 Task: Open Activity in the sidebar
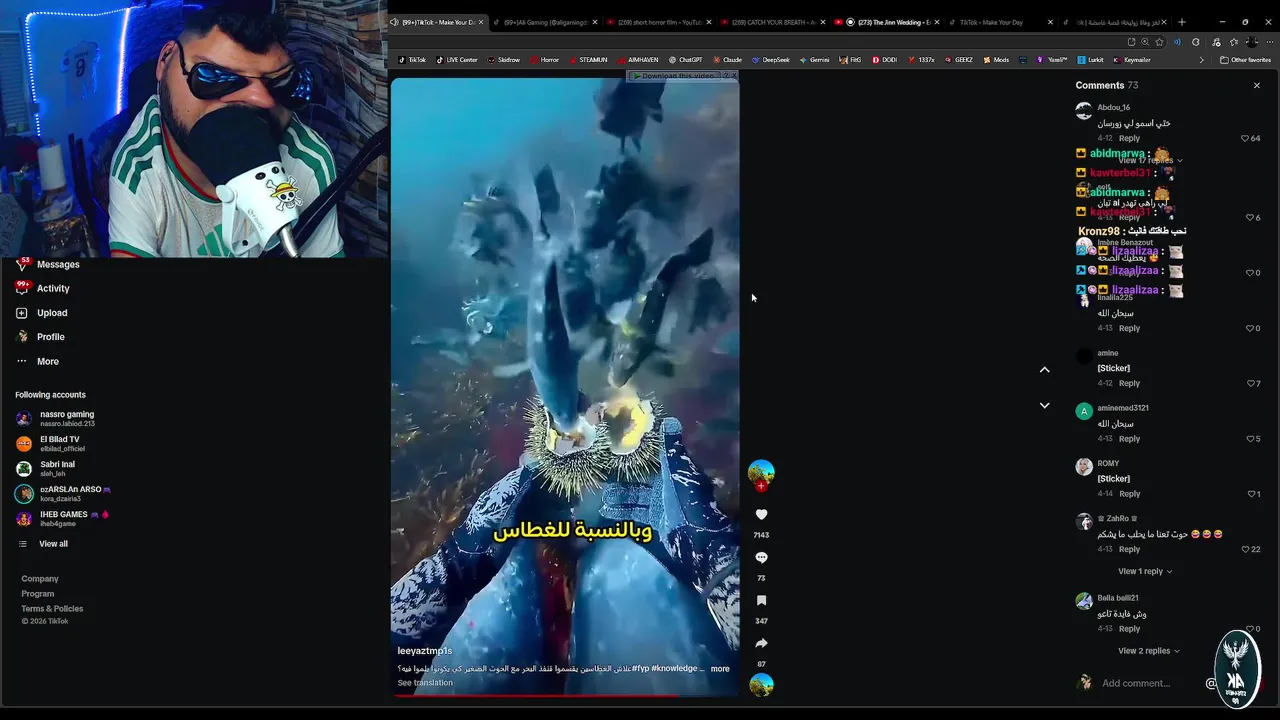point(42,288)
